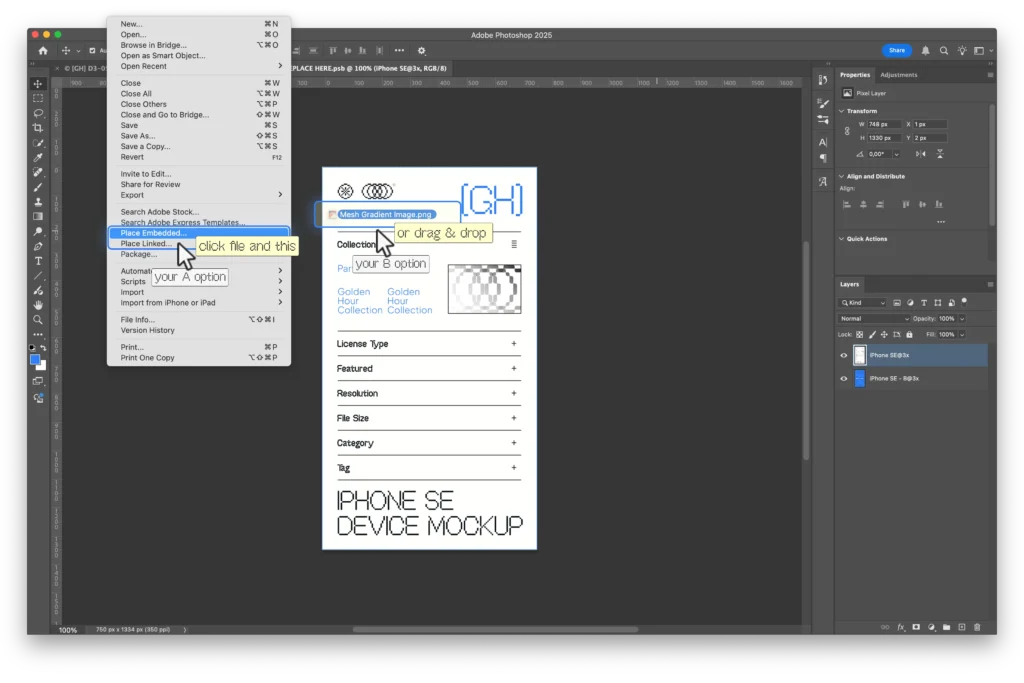Select the Crop tool
This screenshot has height=683, width=1024.
(38, 128)
